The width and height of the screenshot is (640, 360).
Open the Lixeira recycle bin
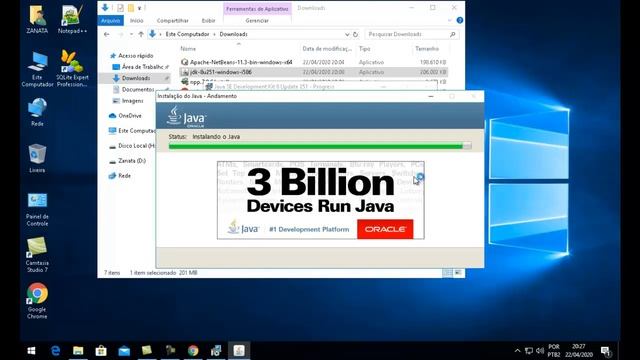pyautogui.click(x=37, y=158)
